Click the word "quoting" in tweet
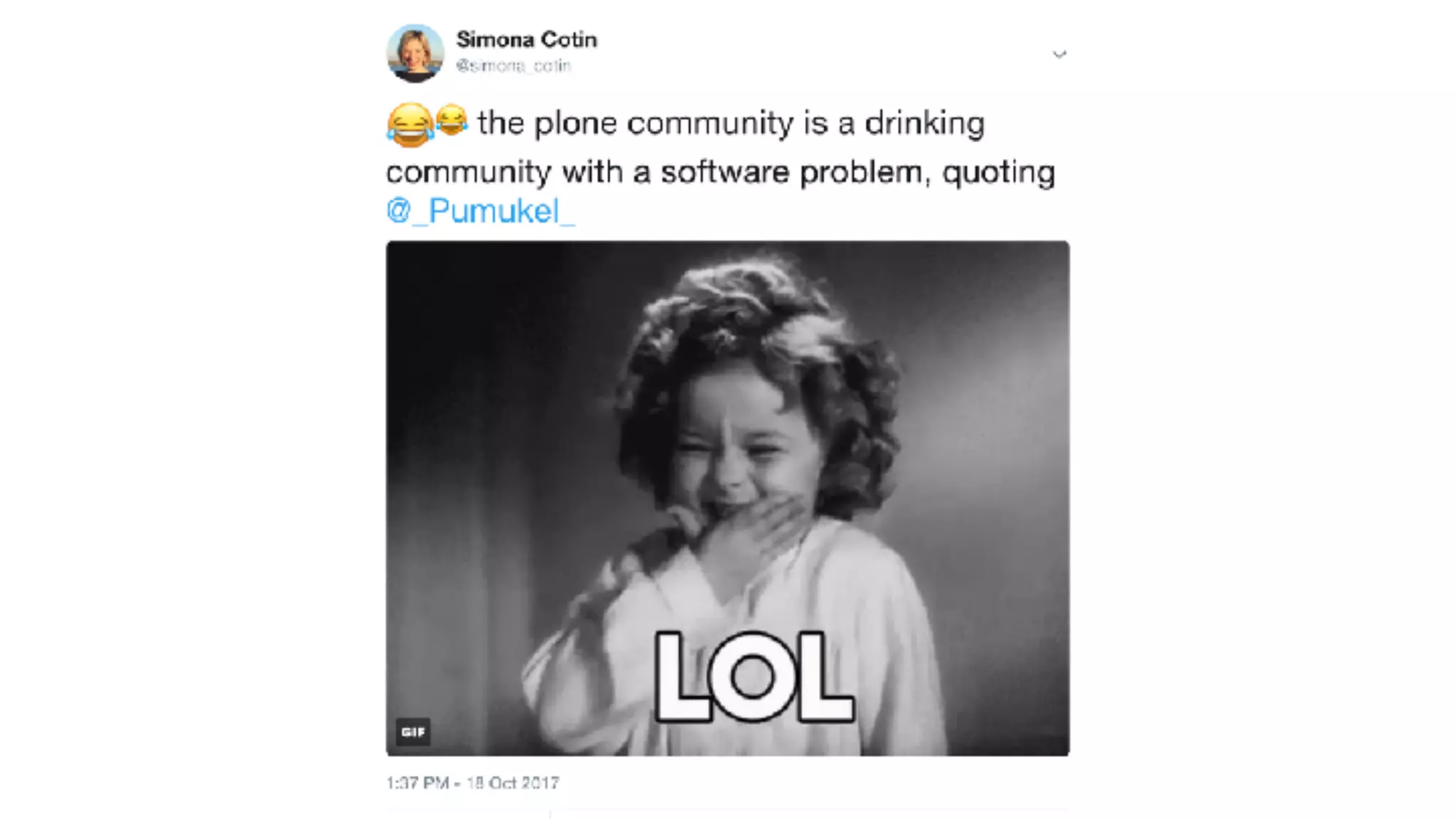Screen dimensions: 1456x819 pos(998,173)
